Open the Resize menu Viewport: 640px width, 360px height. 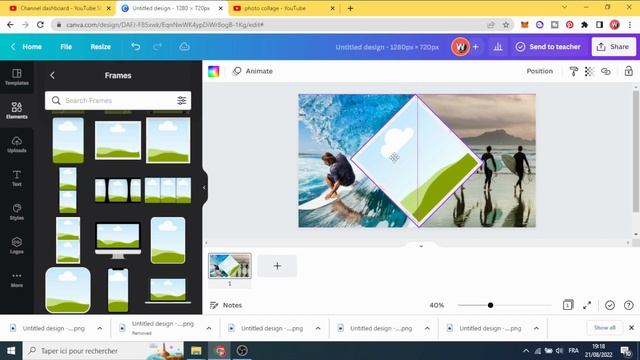click(100, 47)
